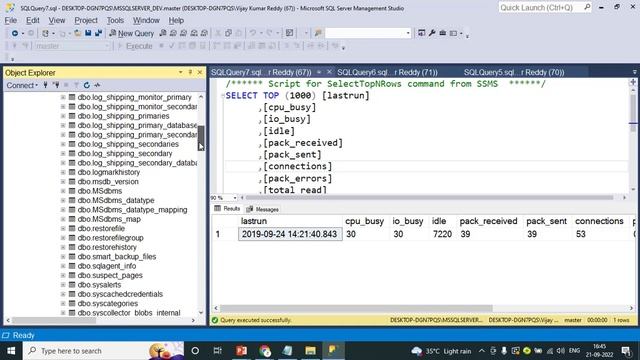Image resolution: width=640 pixels, height=360 pixels.
Task: Click the connections column header
Action: tap(599, 221)
